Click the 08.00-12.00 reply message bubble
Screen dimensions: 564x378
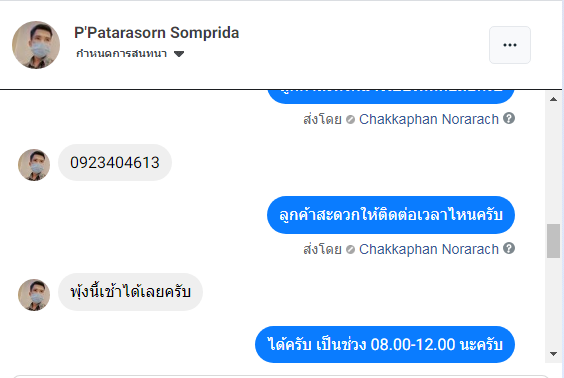[x=385, y=345]
